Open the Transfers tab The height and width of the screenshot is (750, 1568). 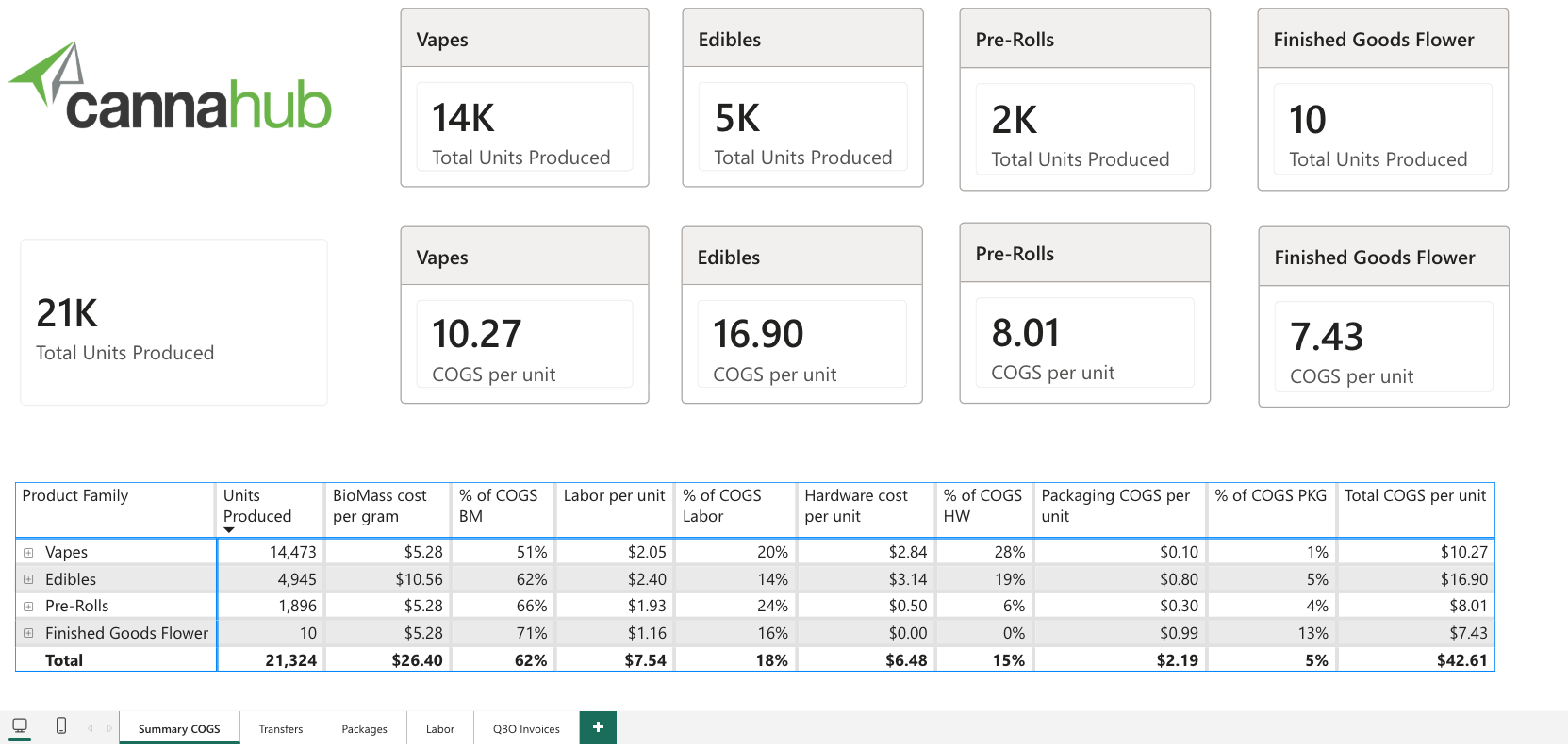click(281, 728)
